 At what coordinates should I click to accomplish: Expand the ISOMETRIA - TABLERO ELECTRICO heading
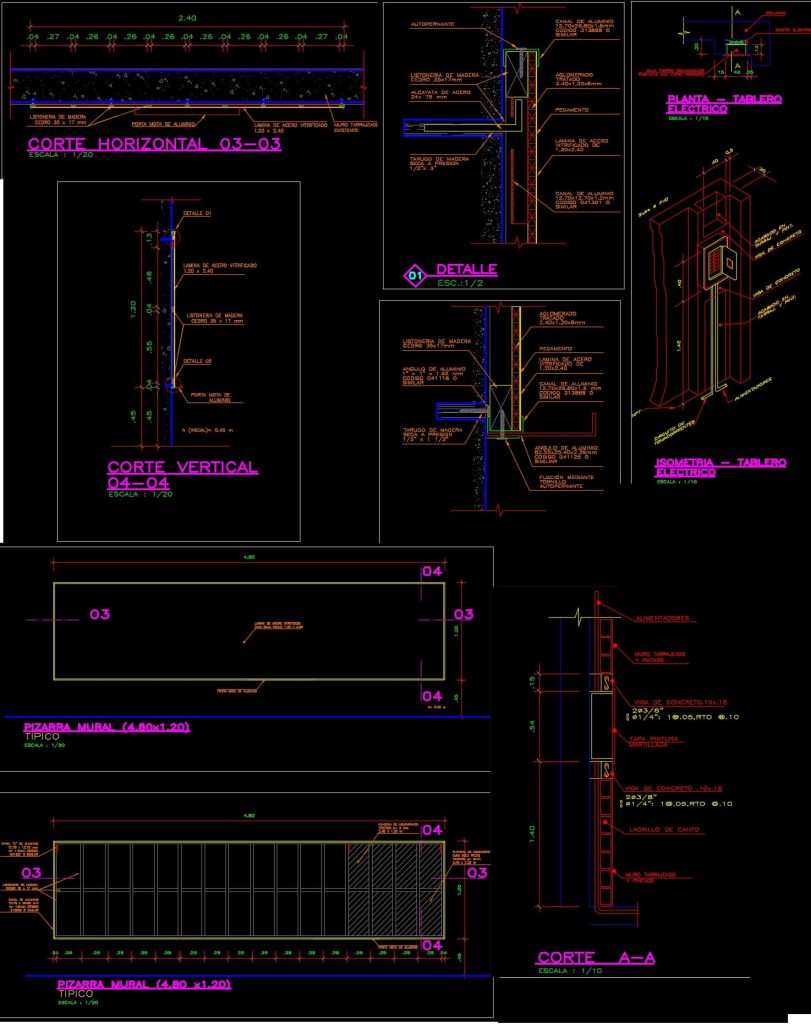coord(723,463)
